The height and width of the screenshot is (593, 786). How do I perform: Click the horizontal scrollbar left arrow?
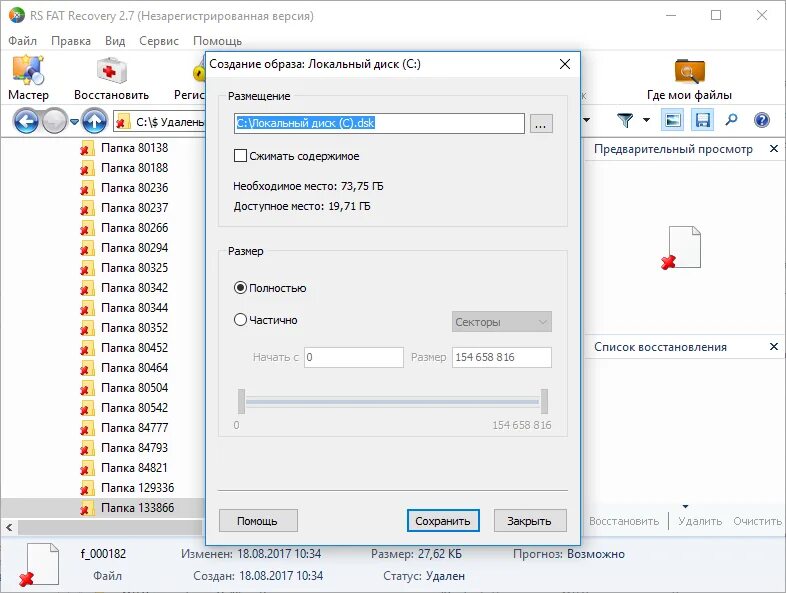pyautogui.click(x=9, y=527)
